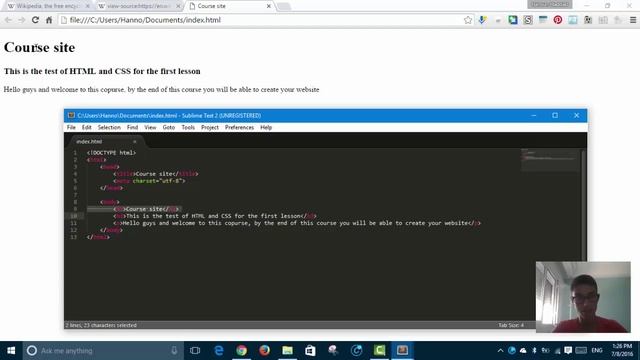Close the Wikipedia browser tab
The width and height of the screenshot is (640, 360).
(x=87, y=6)
